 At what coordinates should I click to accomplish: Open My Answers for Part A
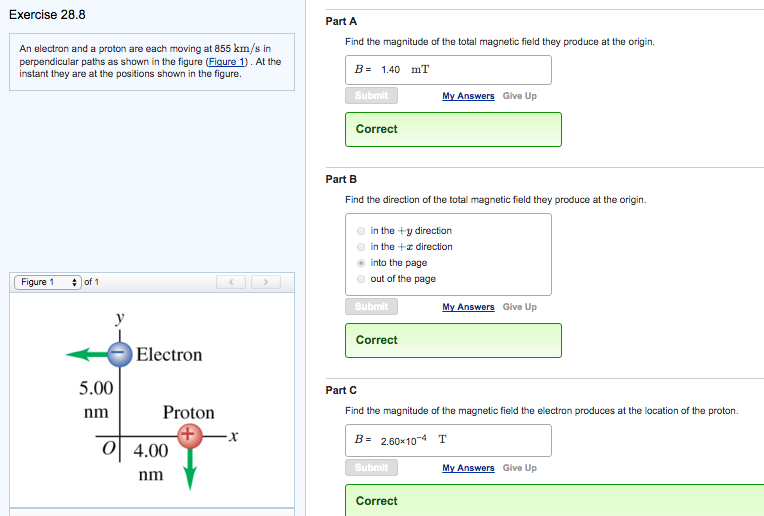click(x=468, y=96)
